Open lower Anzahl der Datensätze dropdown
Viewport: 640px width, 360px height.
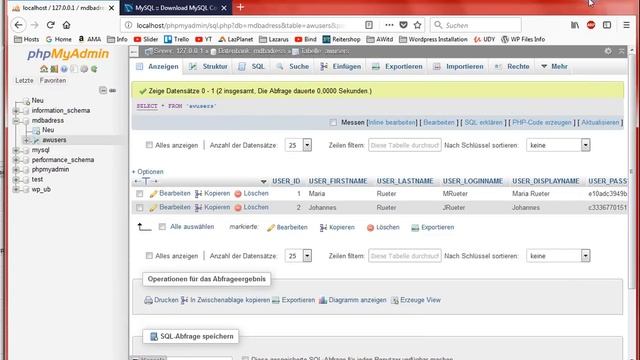(x=298, y=256)
